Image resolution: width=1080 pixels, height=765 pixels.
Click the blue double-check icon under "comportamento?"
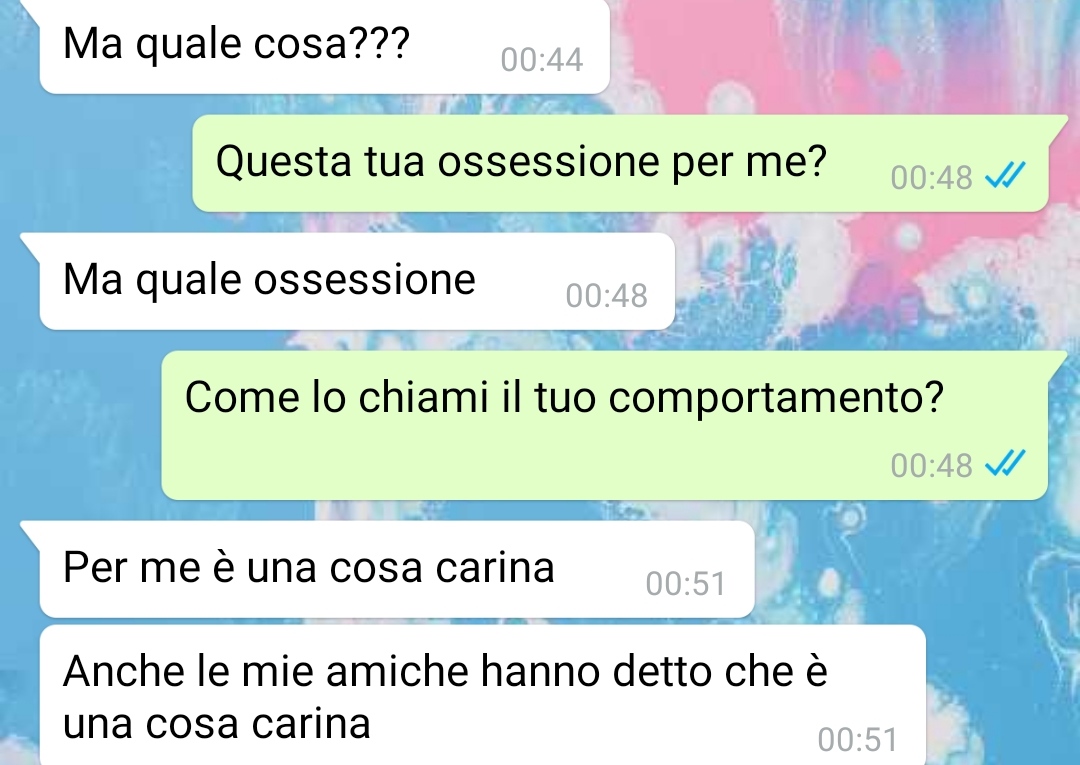(x=1006, y=463)
